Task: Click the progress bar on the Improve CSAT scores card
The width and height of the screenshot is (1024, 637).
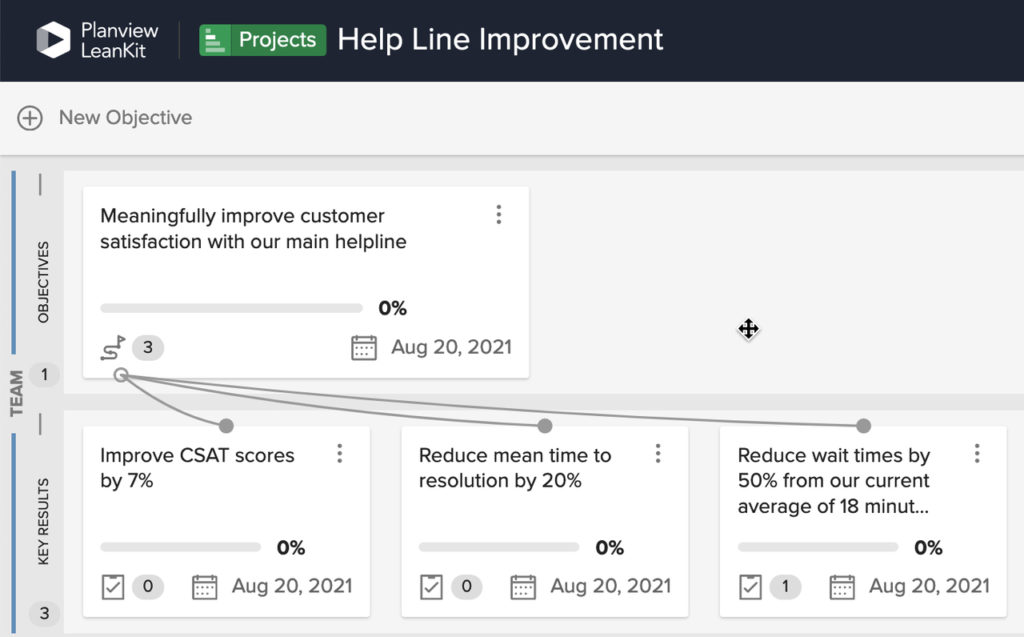Action: coord(180,547)
